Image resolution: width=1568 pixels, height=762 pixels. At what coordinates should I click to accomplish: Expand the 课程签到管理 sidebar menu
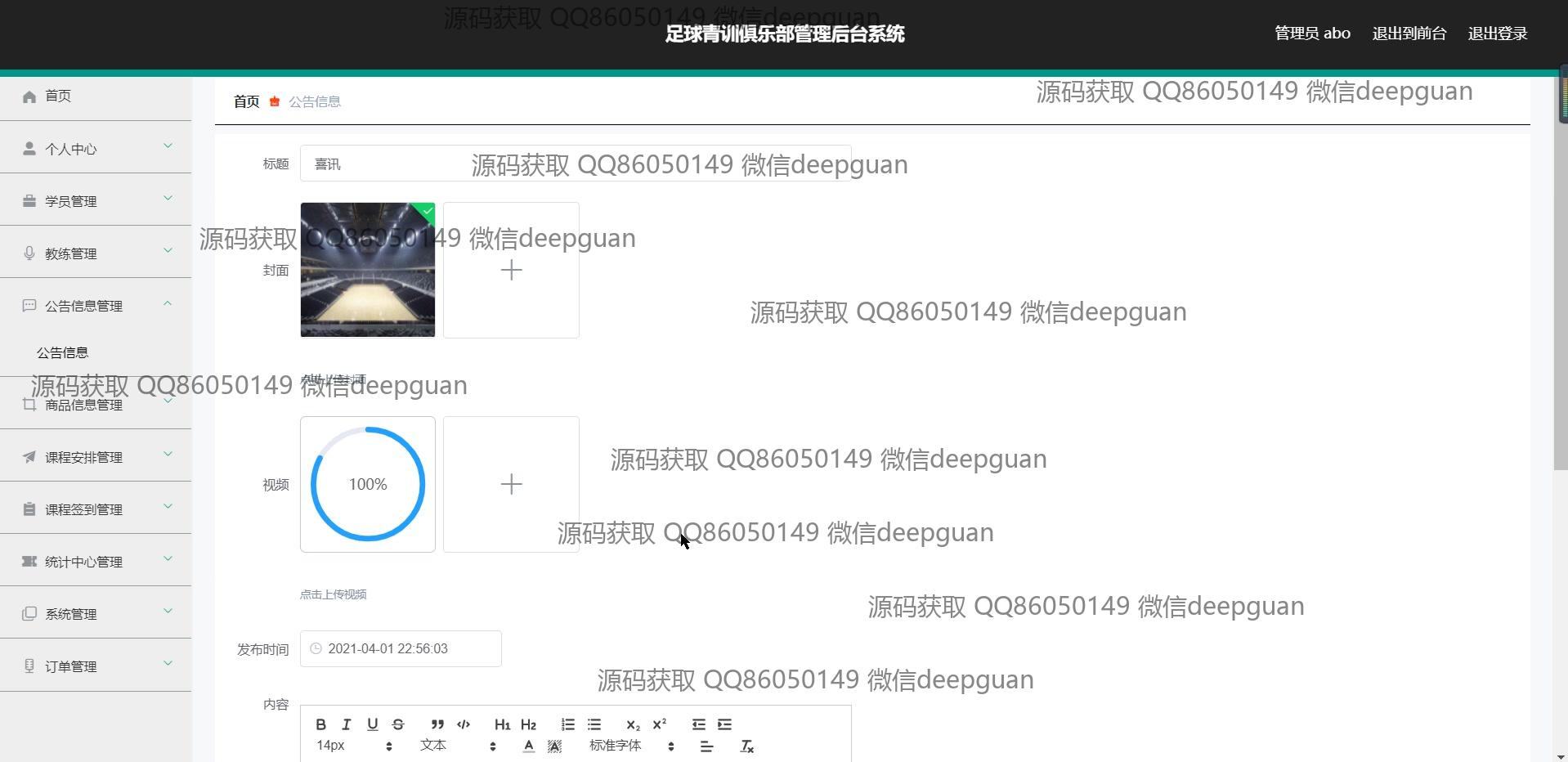pos(96,509)
